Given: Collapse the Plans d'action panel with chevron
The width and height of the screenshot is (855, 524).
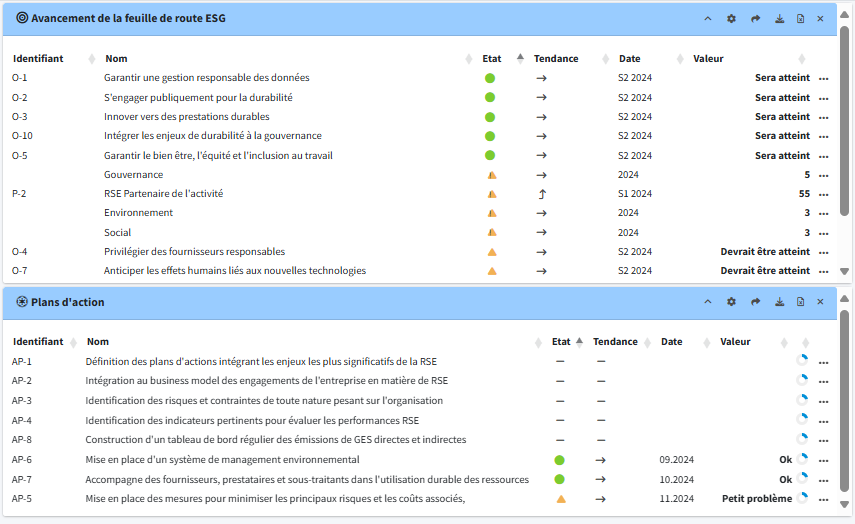Looking at the screenshot, I should pyautogui.click(x=708, y=302).
